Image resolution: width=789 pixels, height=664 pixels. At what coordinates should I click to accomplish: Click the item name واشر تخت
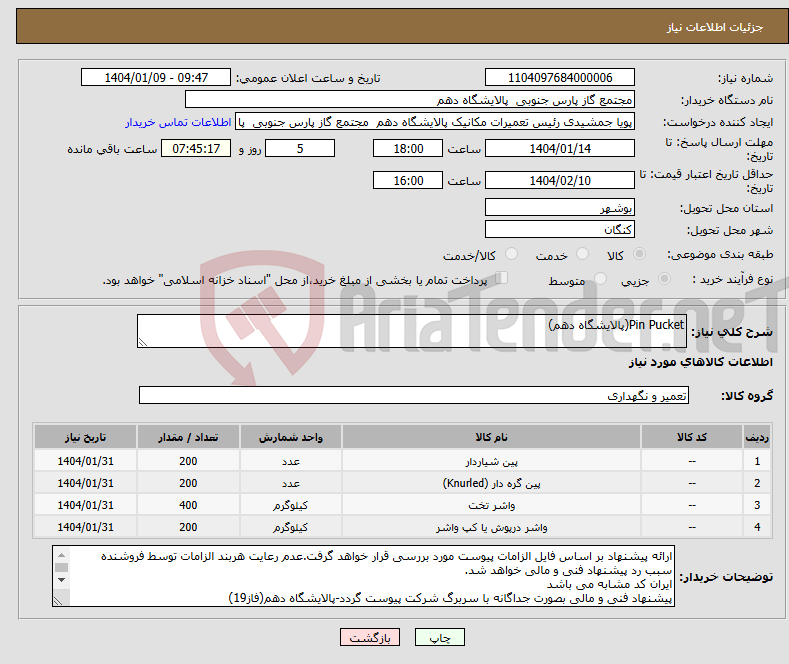coord(491,505)
